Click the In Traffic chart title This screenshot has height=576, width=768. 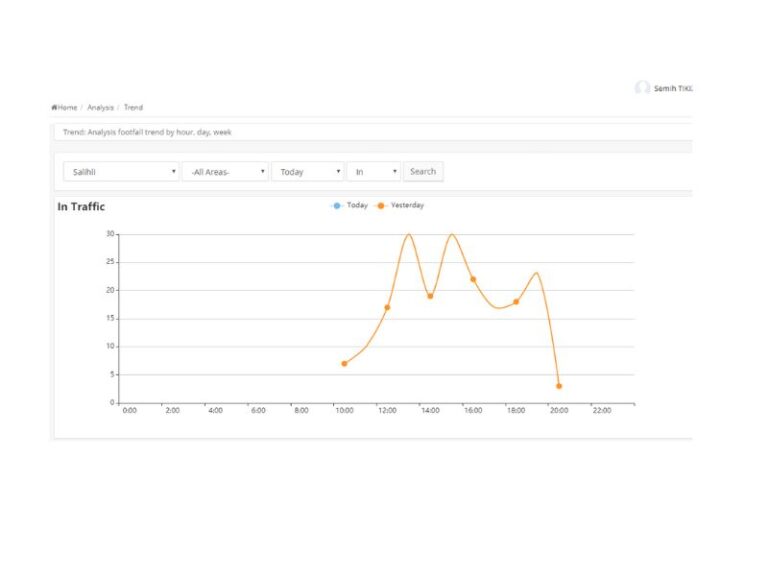tap(81, 207)
